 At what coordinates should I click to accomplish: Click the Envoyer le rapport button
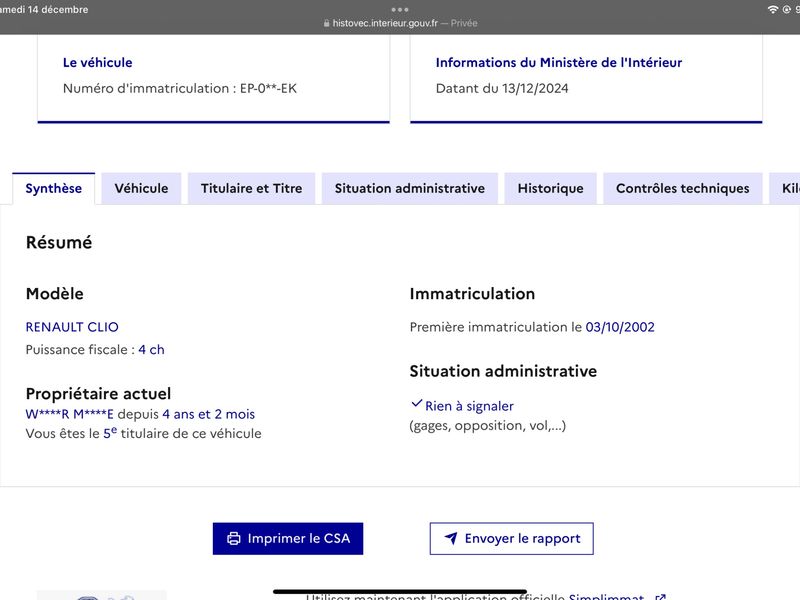click(x=512, y=538)
